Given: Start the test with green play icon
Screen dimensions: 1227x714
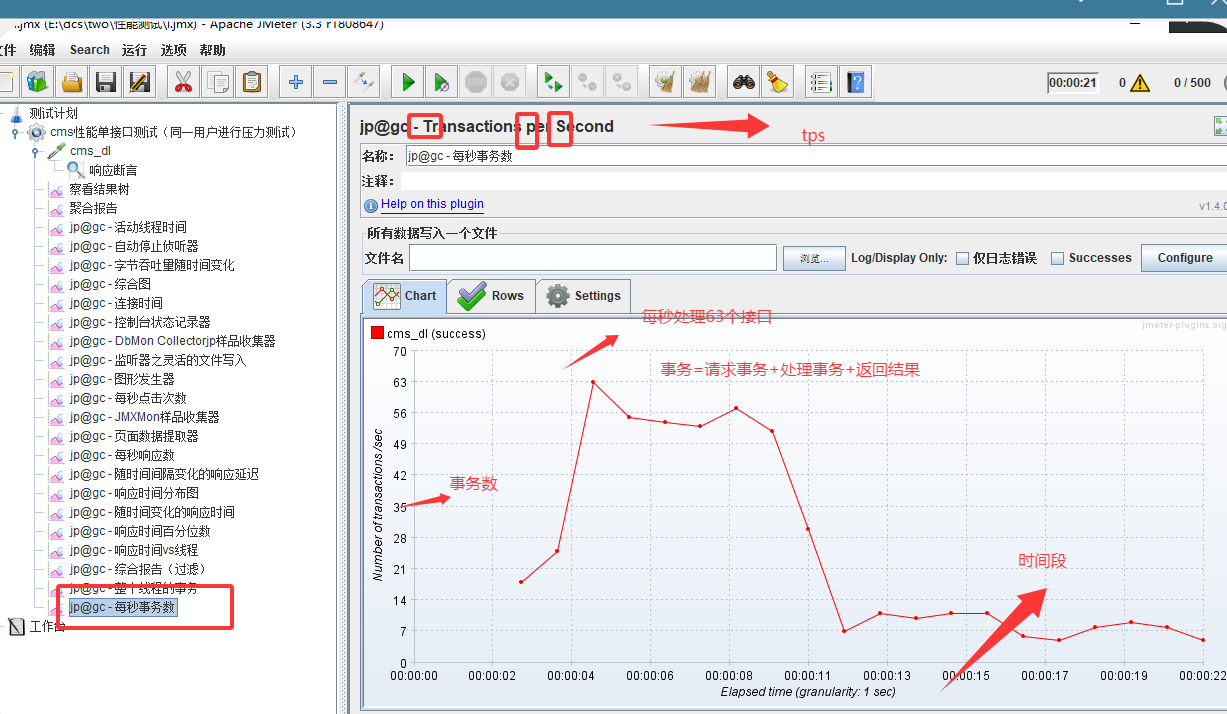Looking at the screenshot, I should pos(407,82).
